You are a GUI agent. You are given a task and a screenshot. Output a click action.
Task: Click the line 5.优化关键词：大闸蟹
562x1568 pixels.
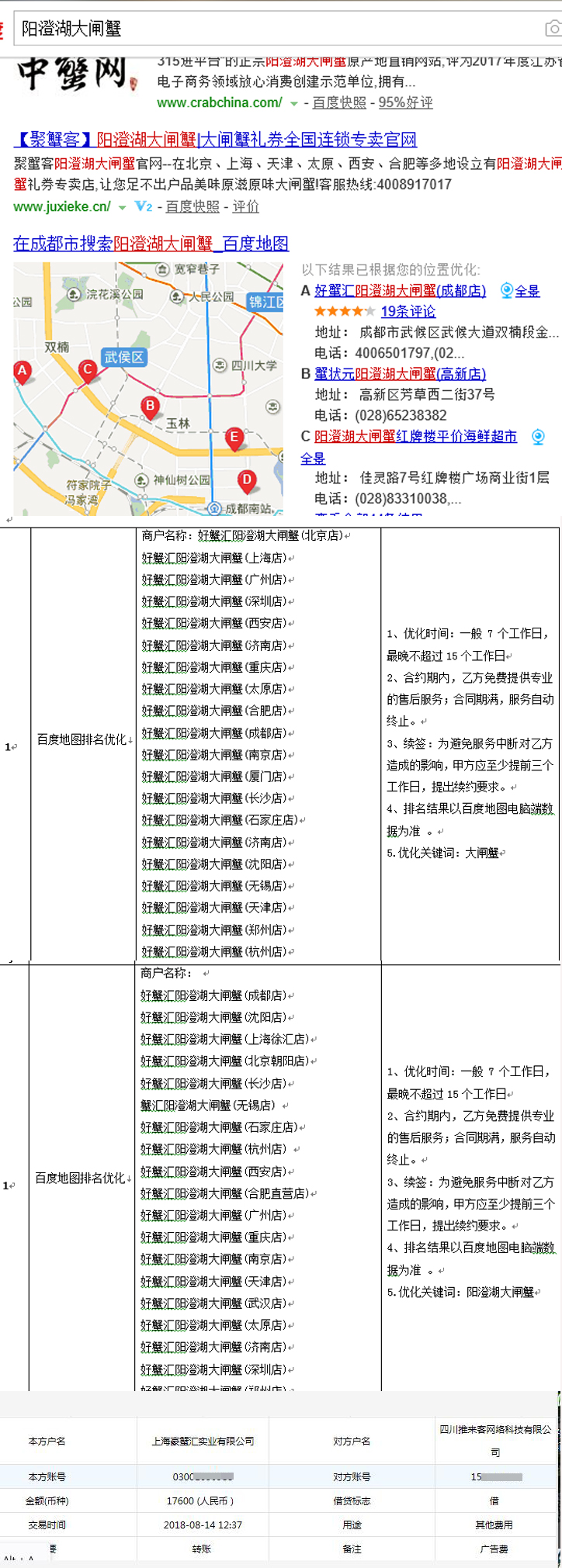[443, 853]
